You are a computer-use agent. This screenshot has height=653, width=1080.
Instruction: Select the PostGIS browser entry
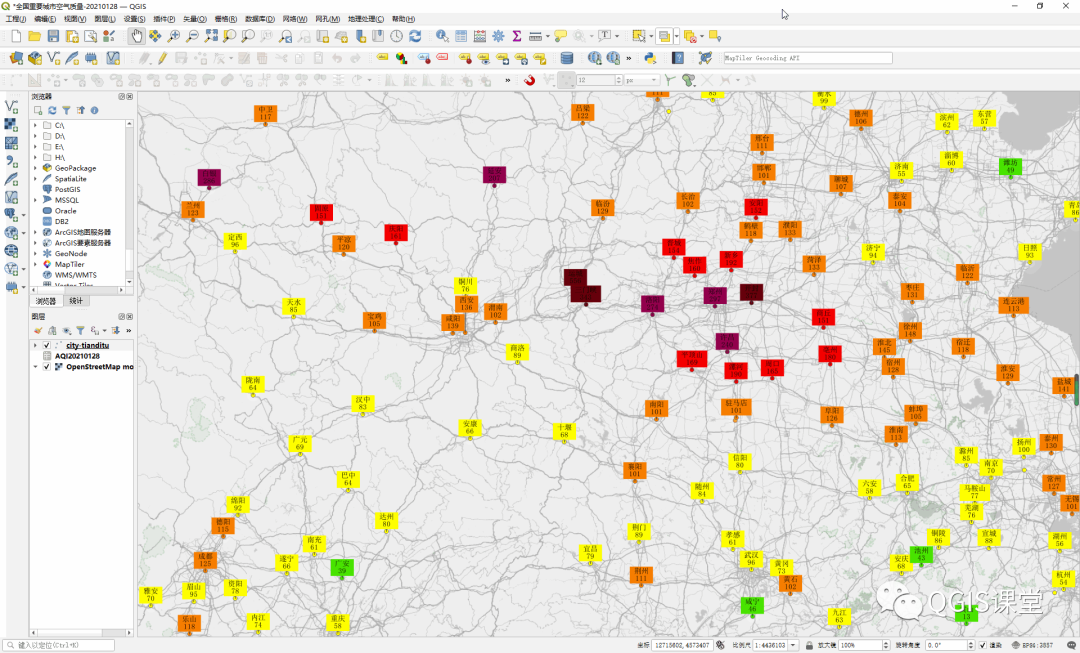pos(67,189)
